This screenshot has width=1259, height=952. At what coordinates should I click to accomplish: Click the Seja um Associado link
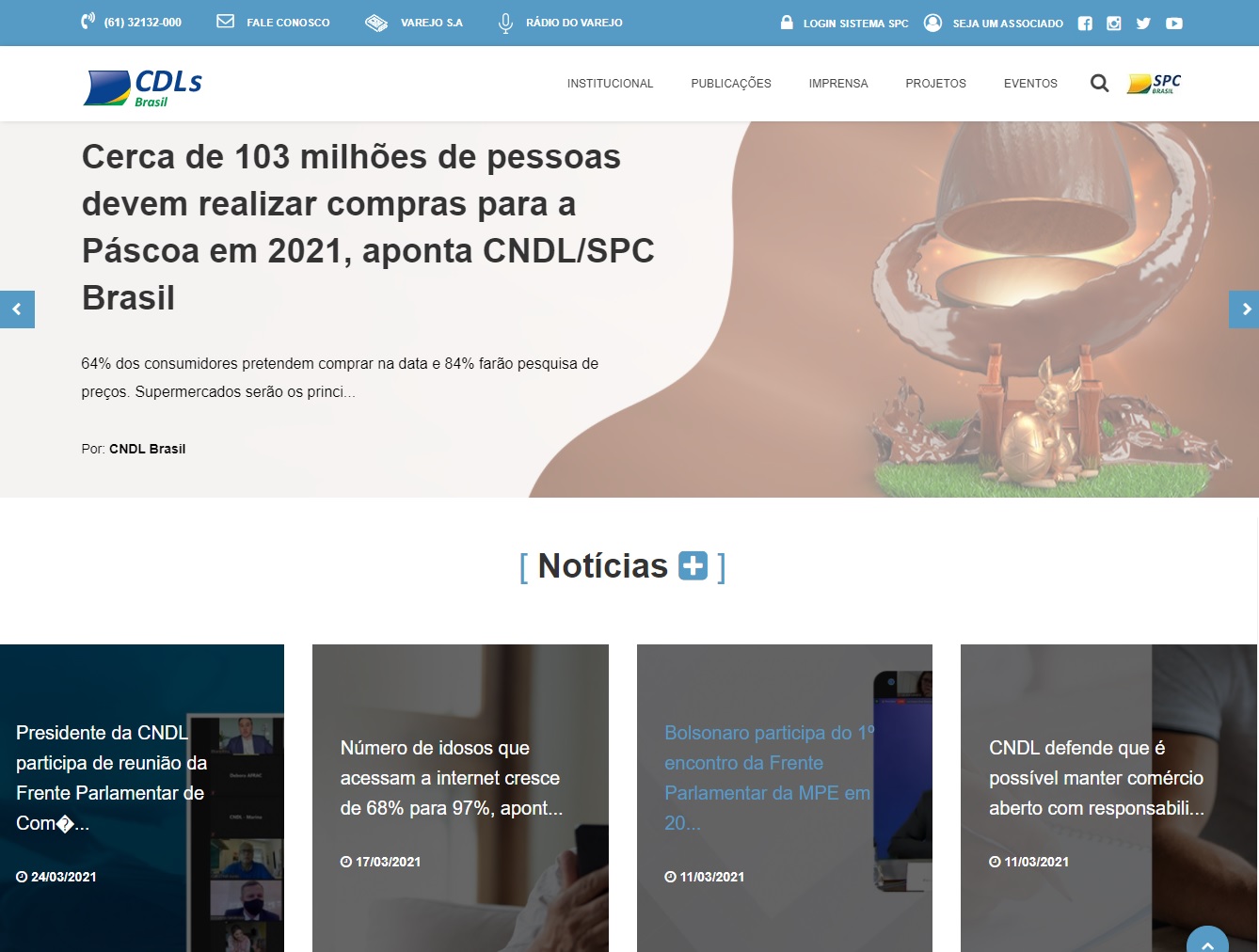click(x=994, y=23)
